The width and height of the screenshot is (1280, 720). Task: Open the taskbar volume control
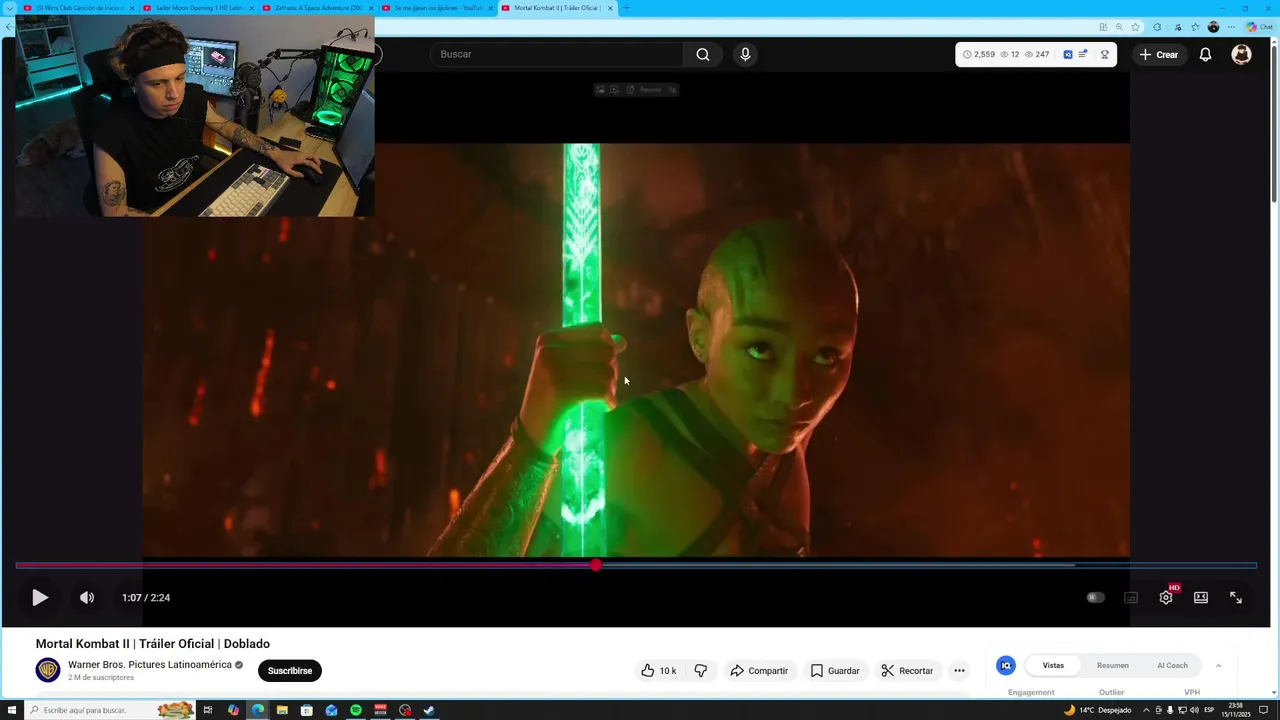tap(1194, 710)
